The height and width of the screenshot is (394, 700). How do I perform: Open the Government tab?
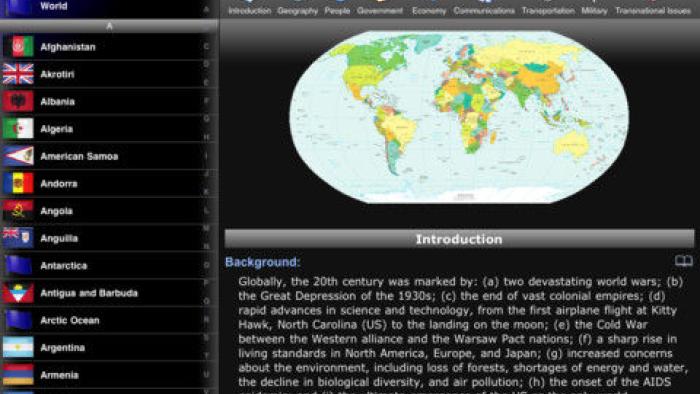tap(380, 10)
